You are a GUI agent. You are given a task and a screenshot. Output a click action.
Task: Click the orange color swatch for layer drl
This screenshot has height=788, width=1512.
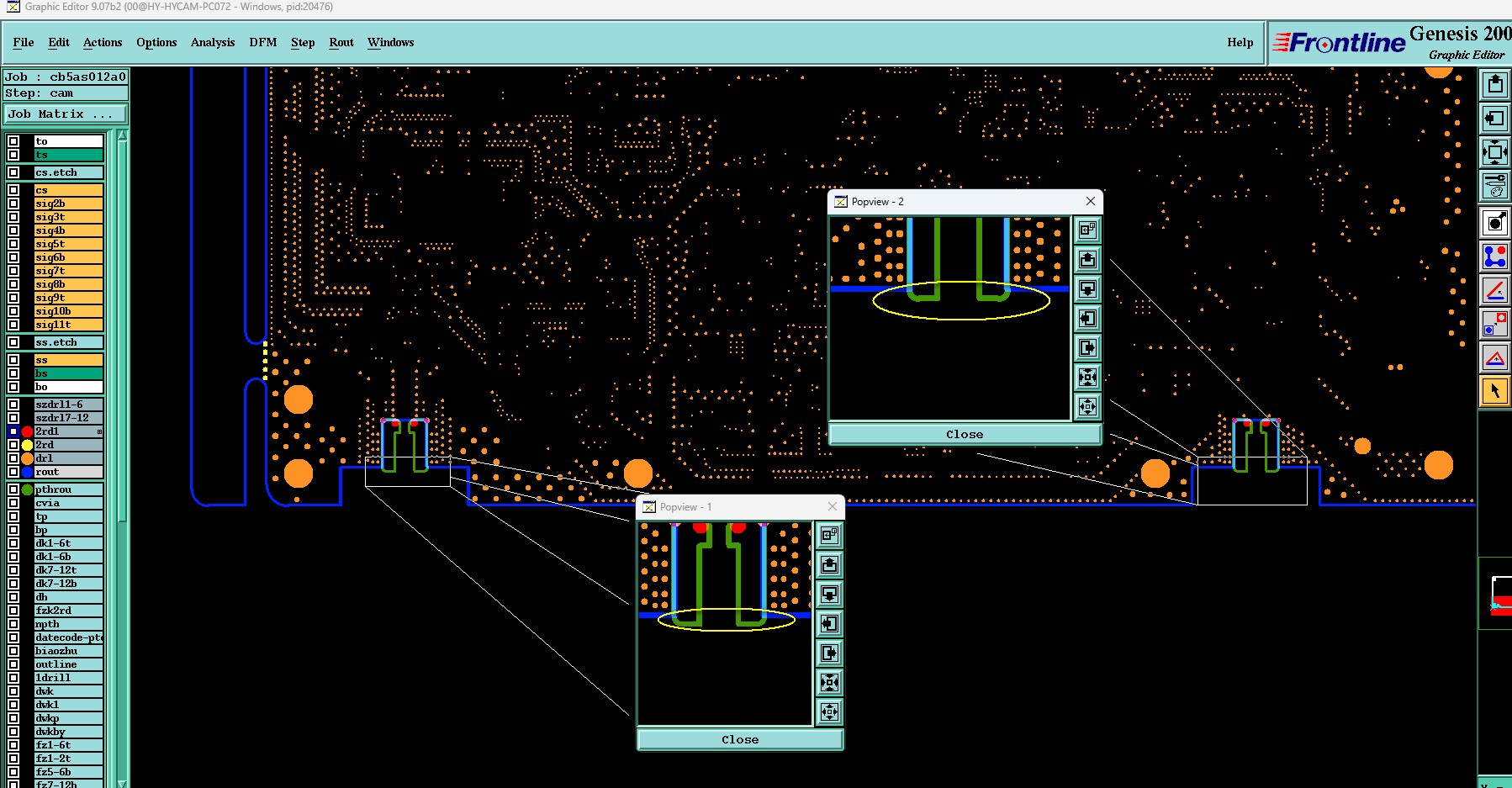click(28, 458)
